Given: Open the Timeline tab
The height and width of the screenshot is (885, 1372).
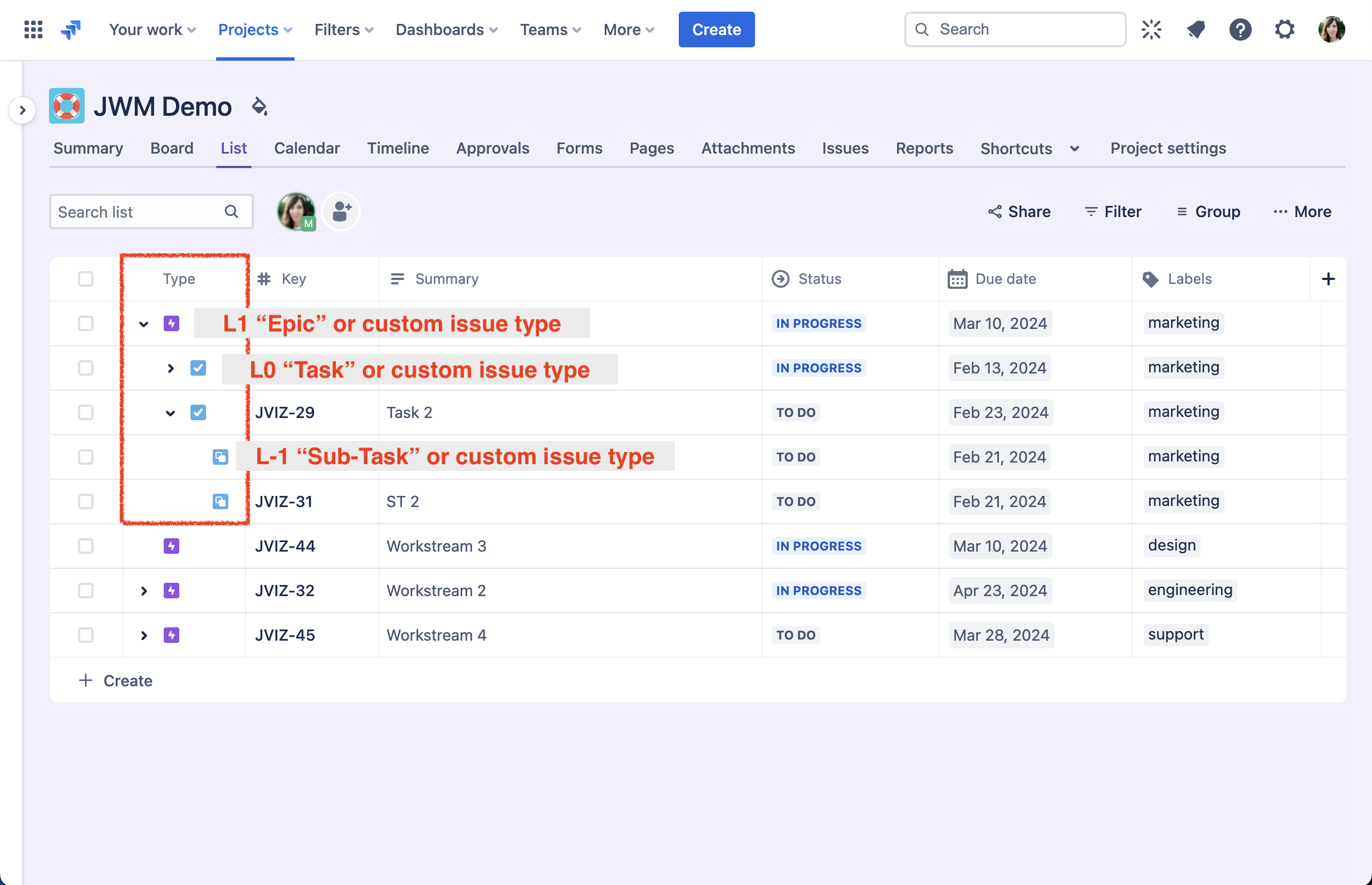Looking at the screenshot, I should click(398, 147).
